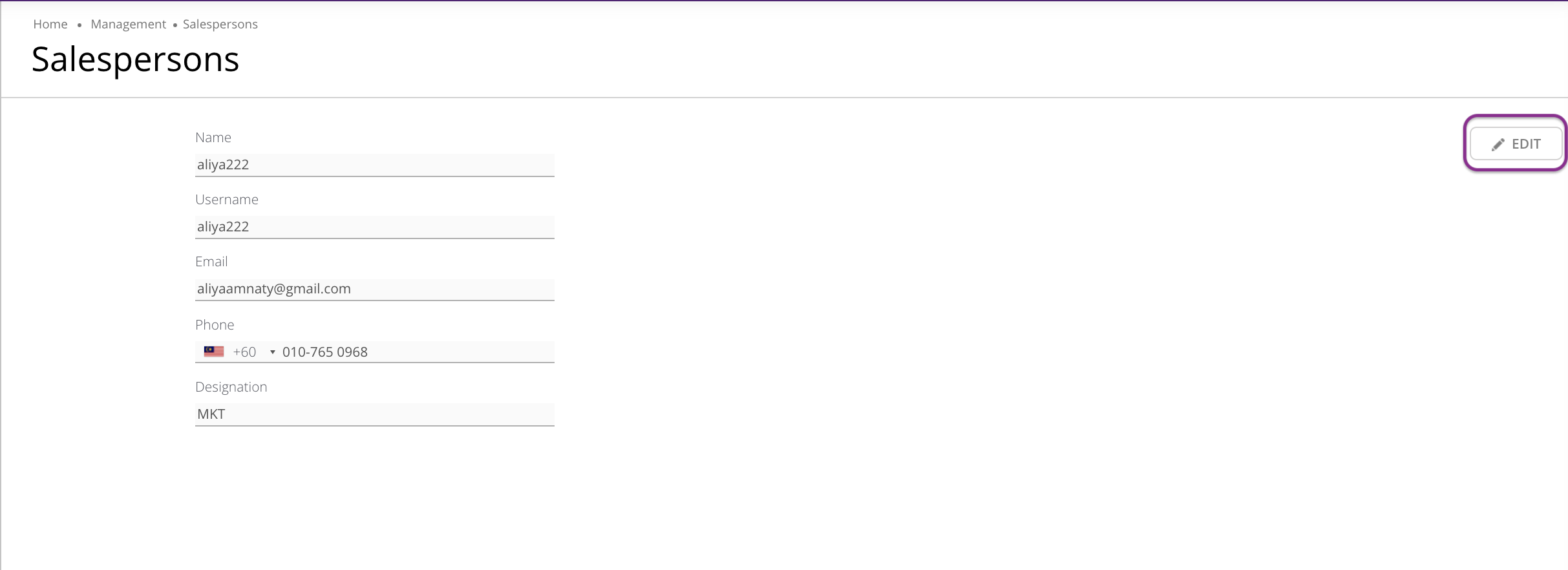Select the Email field with aliyaamnaty@gmail.com
1568x570 pixels.
(374, 289)
